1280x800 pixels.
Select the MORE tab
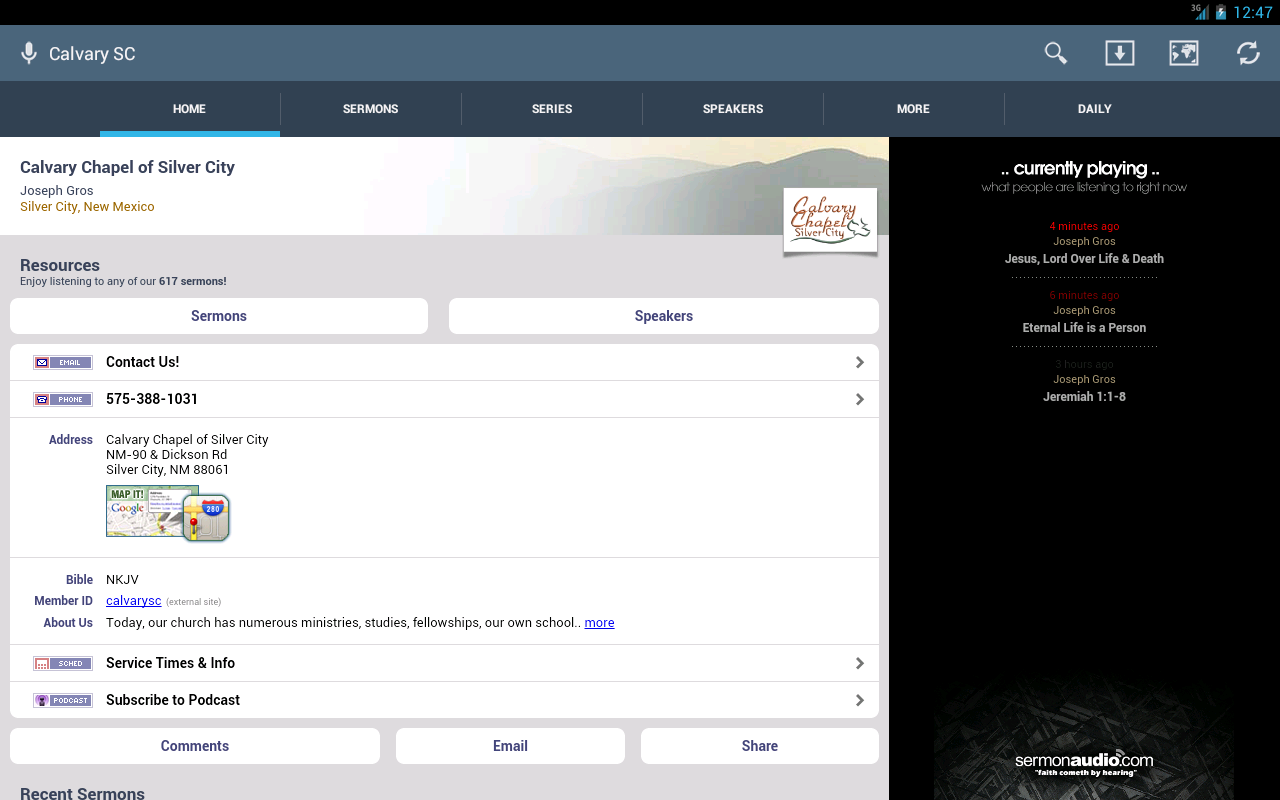[x=913, y=109]
